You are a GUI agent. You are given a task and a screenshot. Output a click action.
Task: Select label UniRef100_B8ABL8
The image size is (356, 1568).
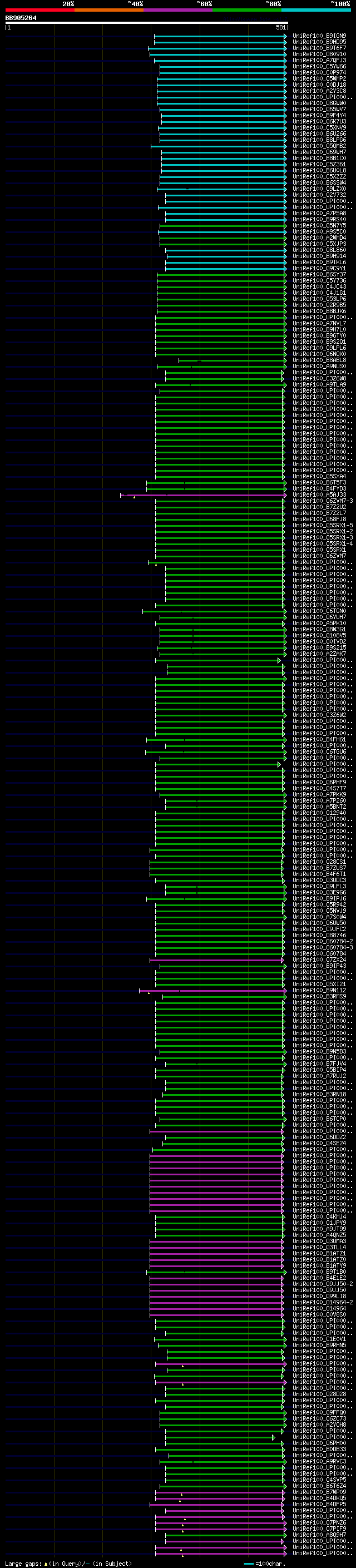319,360
